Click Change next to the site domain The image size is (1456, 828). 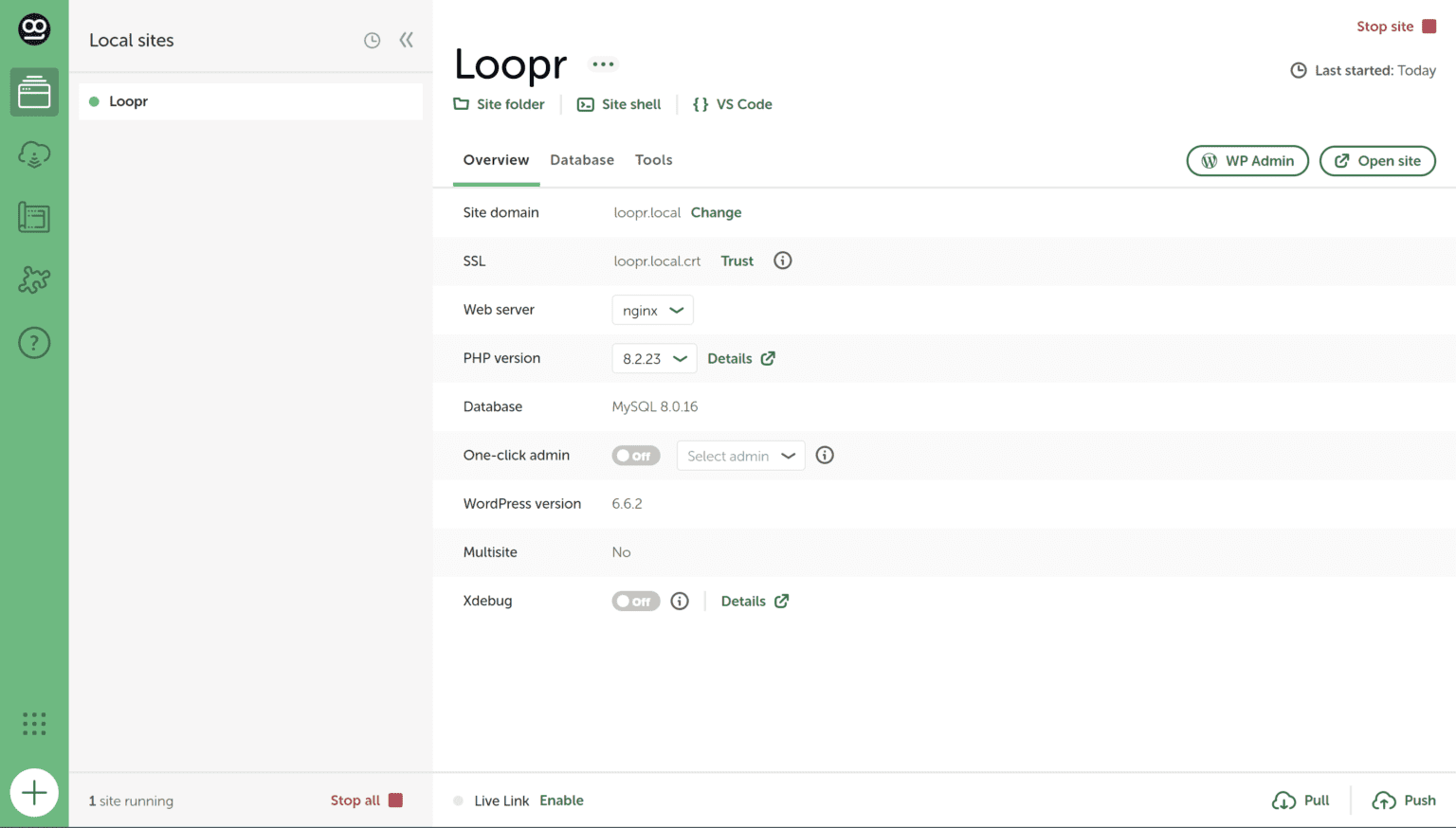[x=716, y=212]
